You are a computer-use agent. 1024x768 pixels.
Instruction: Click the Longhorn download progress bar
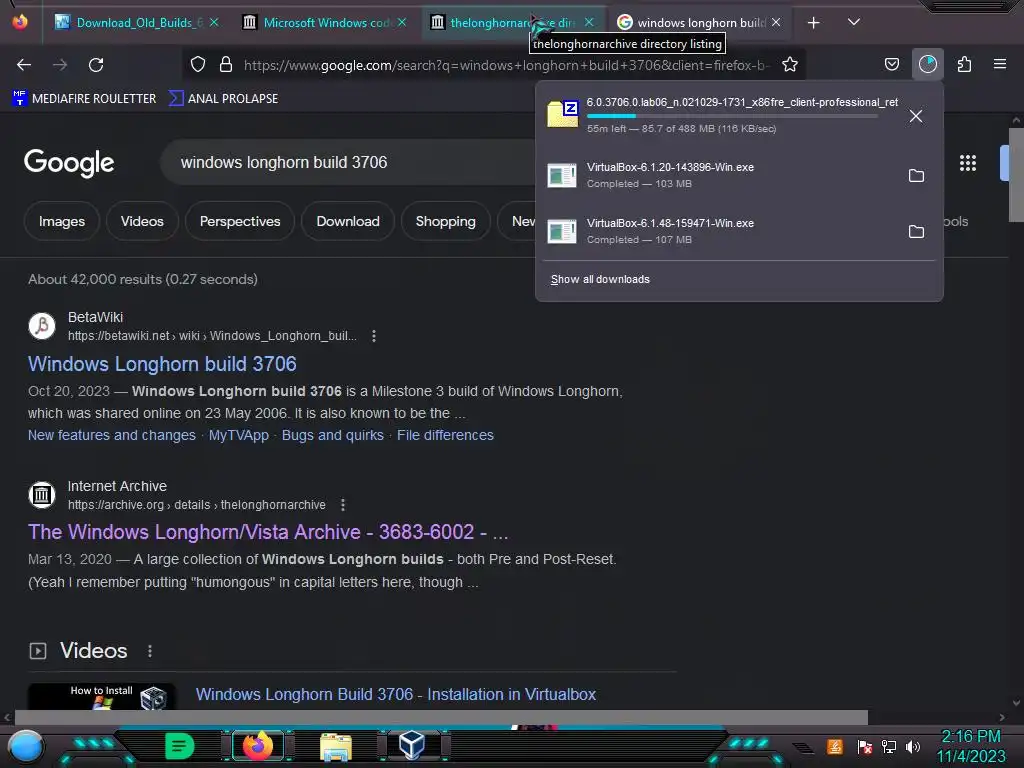point(731,116)
